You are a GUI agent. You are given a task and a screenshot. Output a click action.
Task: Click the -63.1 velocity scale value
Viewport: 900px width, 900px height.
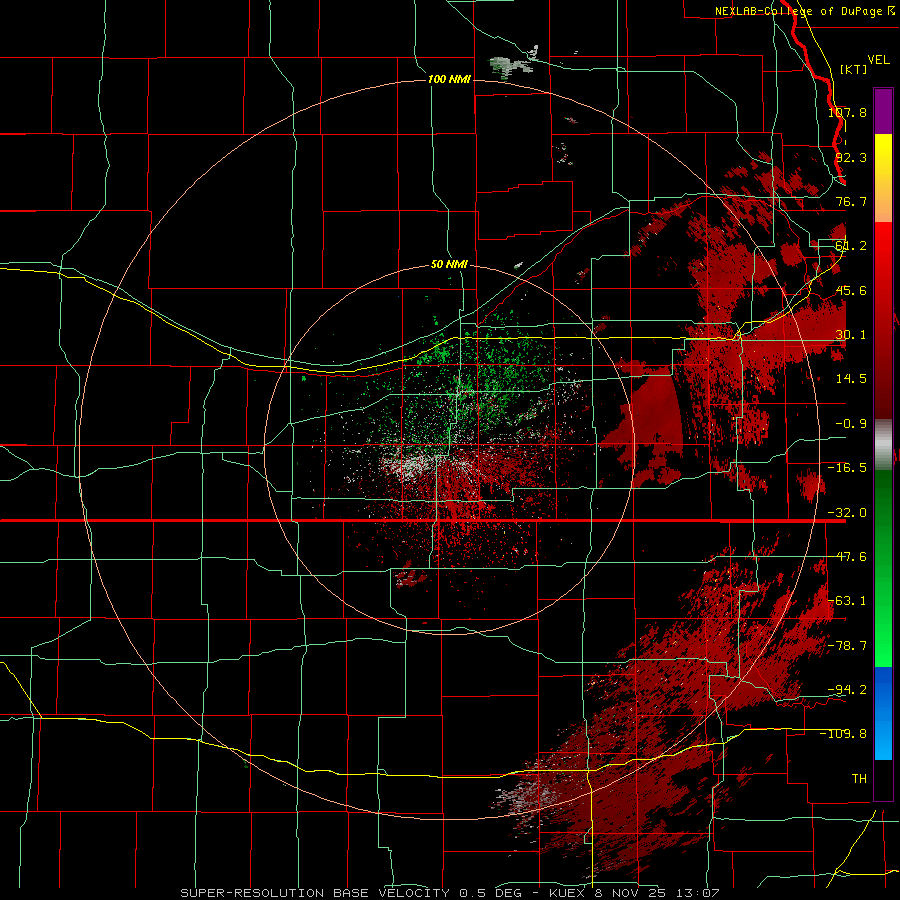click(x=847, y=601)
